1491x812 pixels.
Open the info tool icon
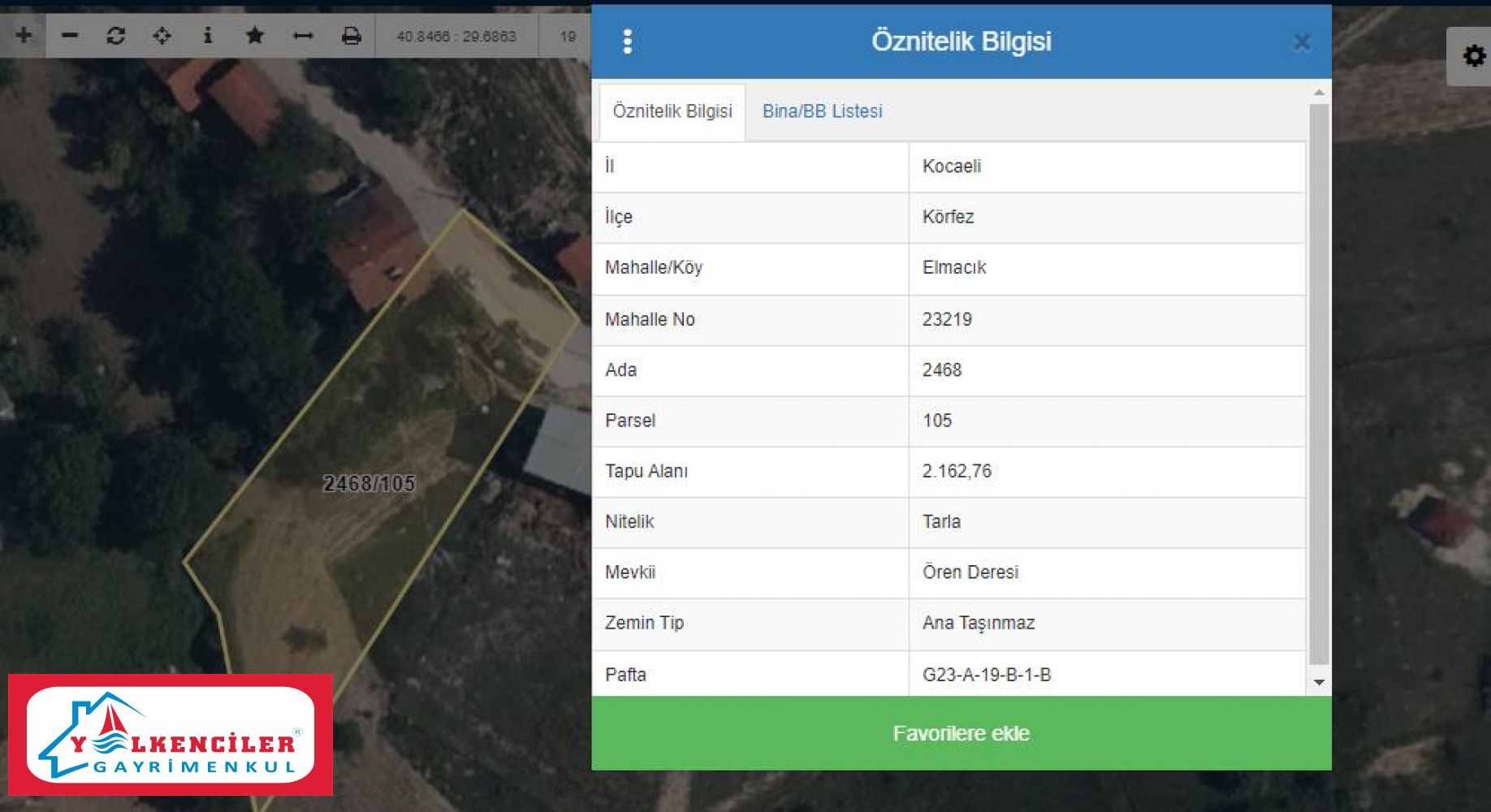point(208,35)
